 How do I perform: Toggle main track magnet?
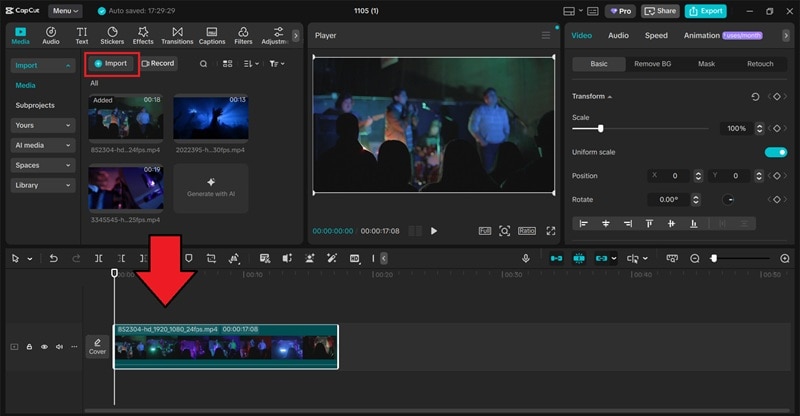[556, 259]
